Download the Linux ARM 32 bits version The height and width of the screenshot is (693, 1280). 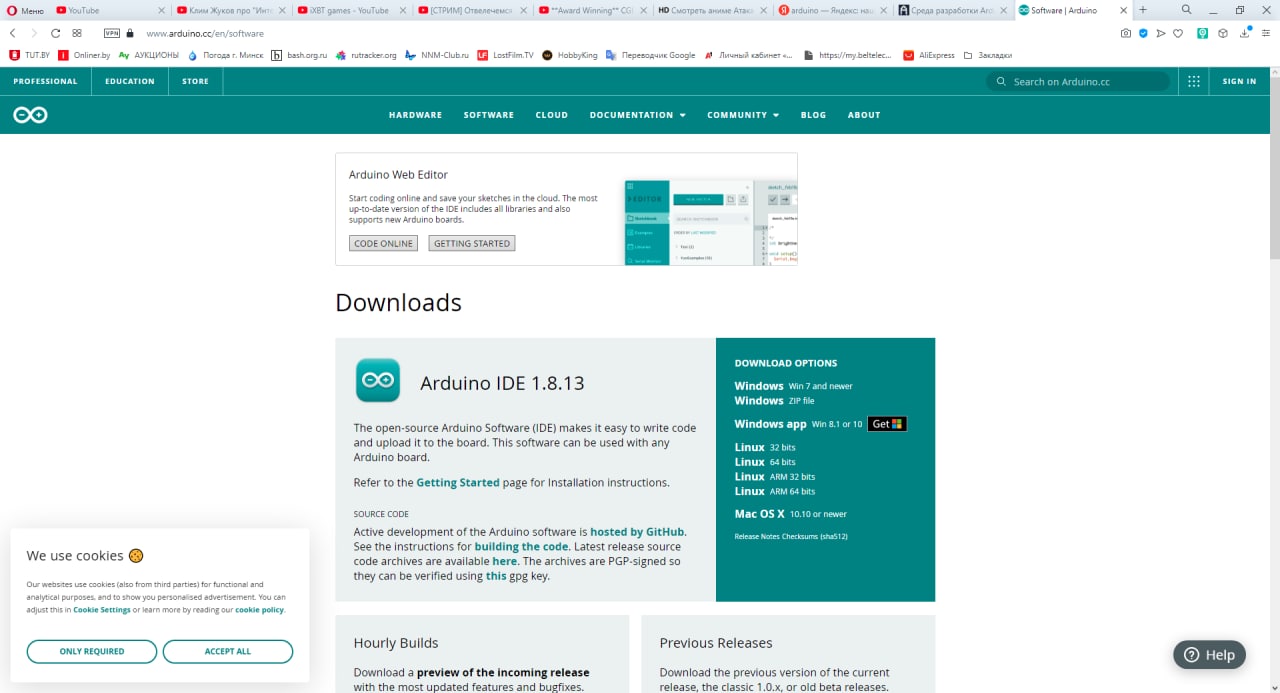click(775, 477)
